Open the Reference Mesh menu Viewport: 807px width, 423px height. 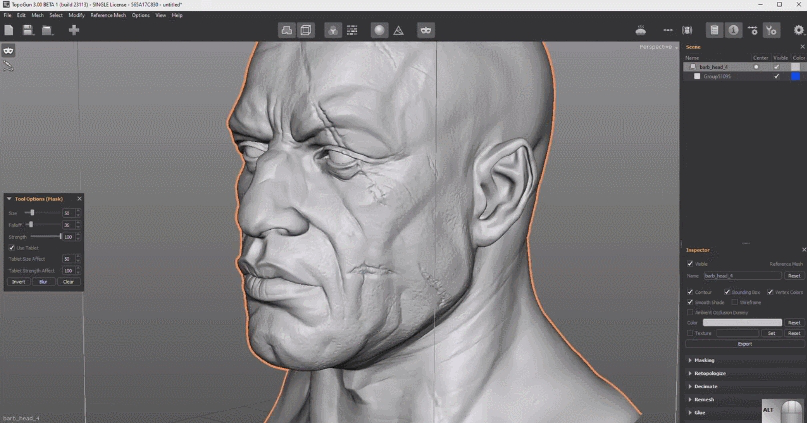tap(108, 15)
